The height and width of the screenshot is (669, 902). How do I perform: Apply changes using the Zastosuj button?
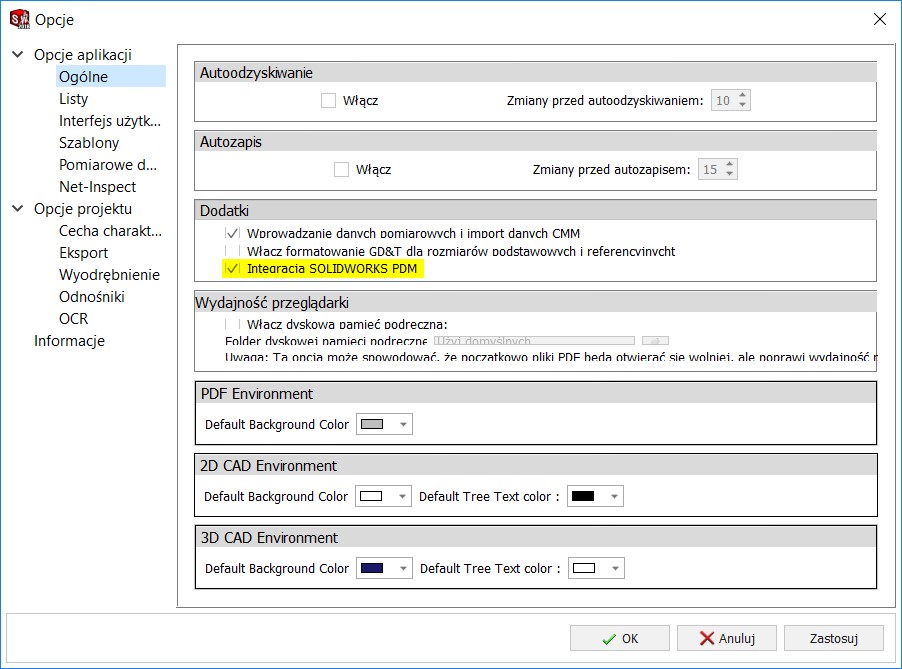[x=833, y=638]
